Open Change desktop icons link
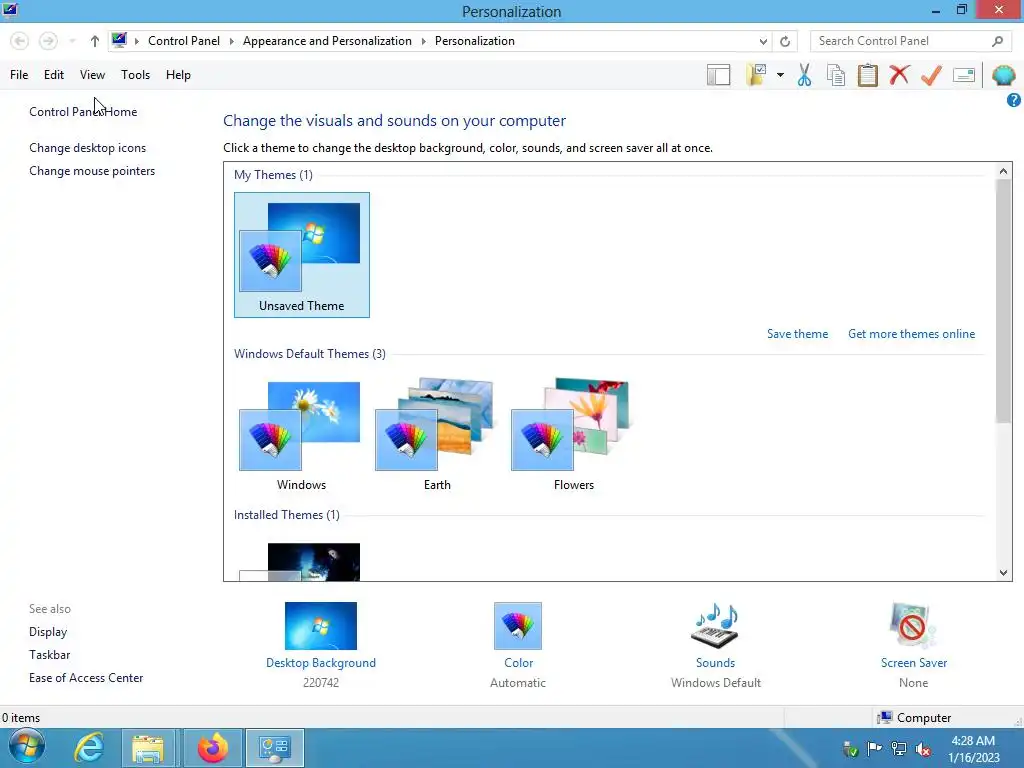1024x768 pixels. click(88, 148)
